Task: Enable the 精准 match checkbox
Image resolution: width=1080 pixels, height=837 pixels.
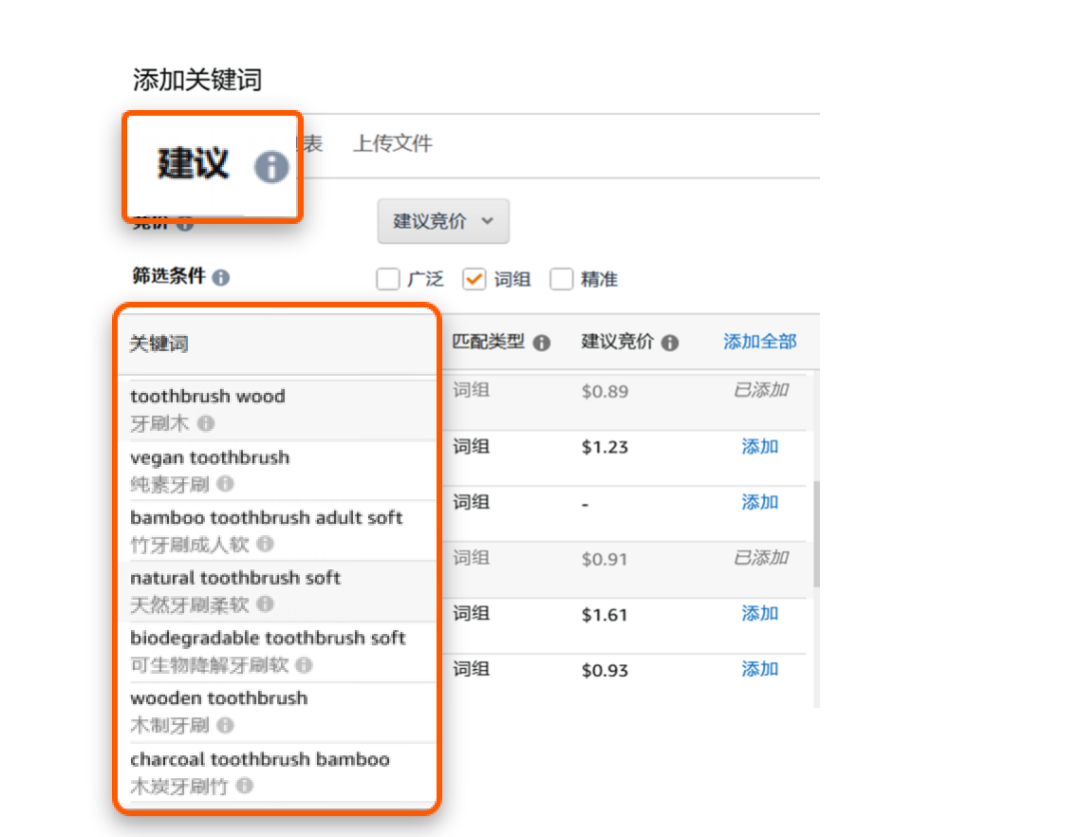Action: [x=561, y=279]
